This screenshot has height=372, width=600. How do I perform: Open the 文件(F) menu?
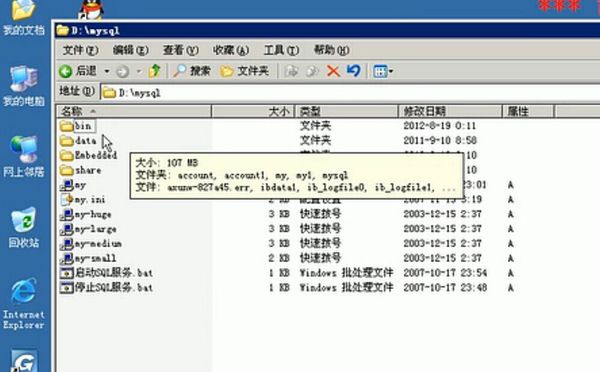pyautogui.click(x=80, y=50)
